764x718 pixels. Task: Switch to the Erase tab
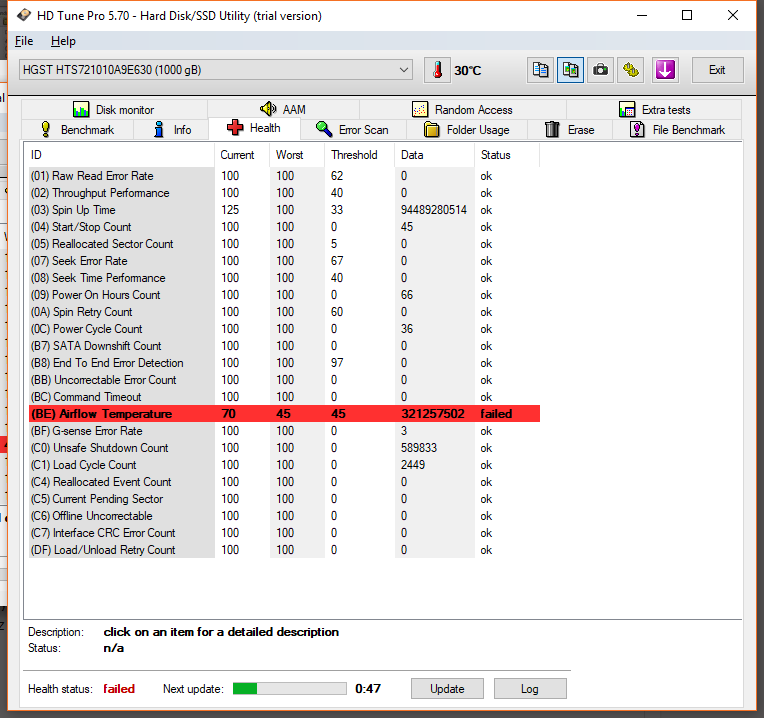point(570,130)
